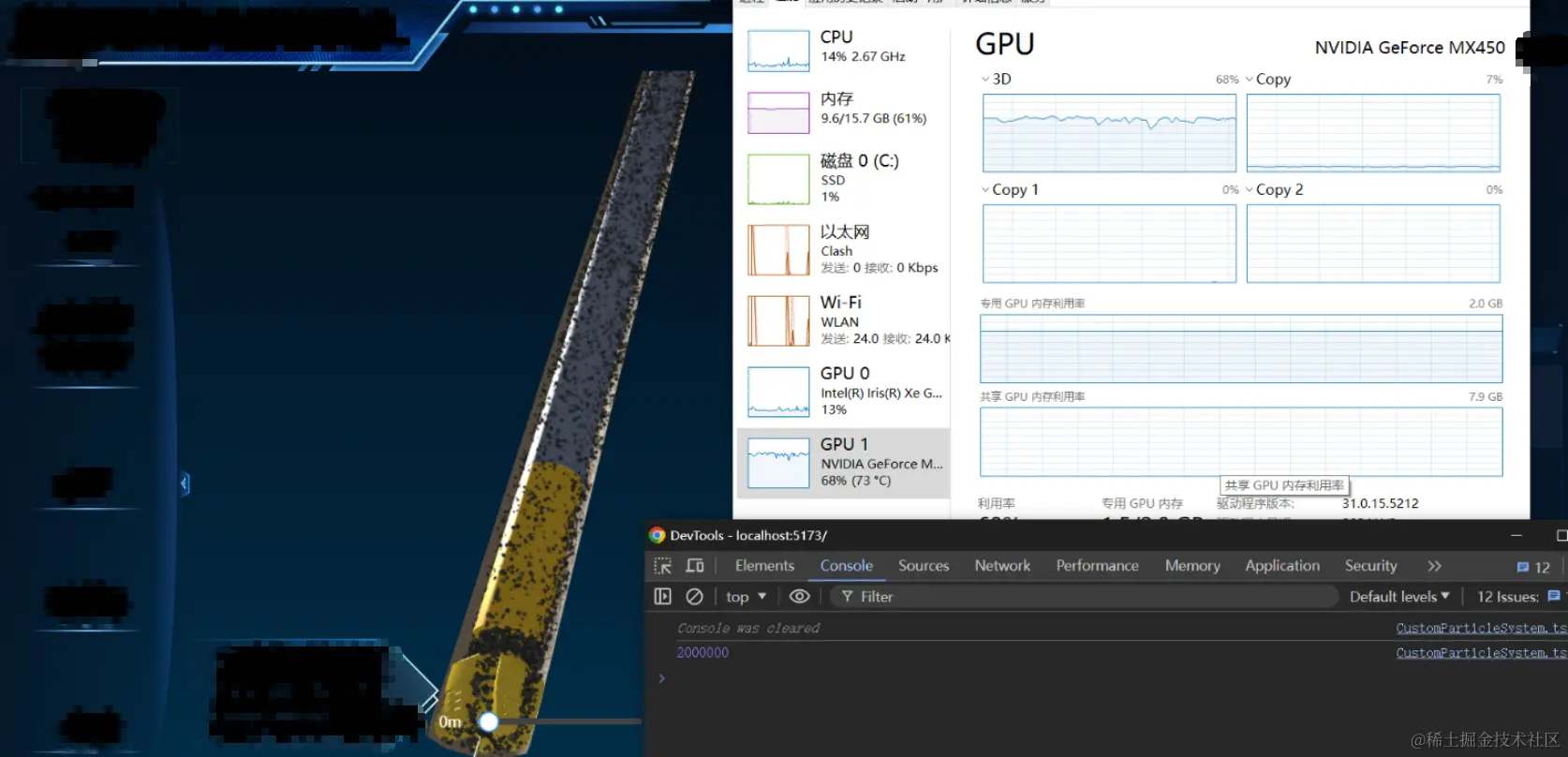
Task: Select the 磁盘 0 (C:) disk item
Action: [843, 178]
